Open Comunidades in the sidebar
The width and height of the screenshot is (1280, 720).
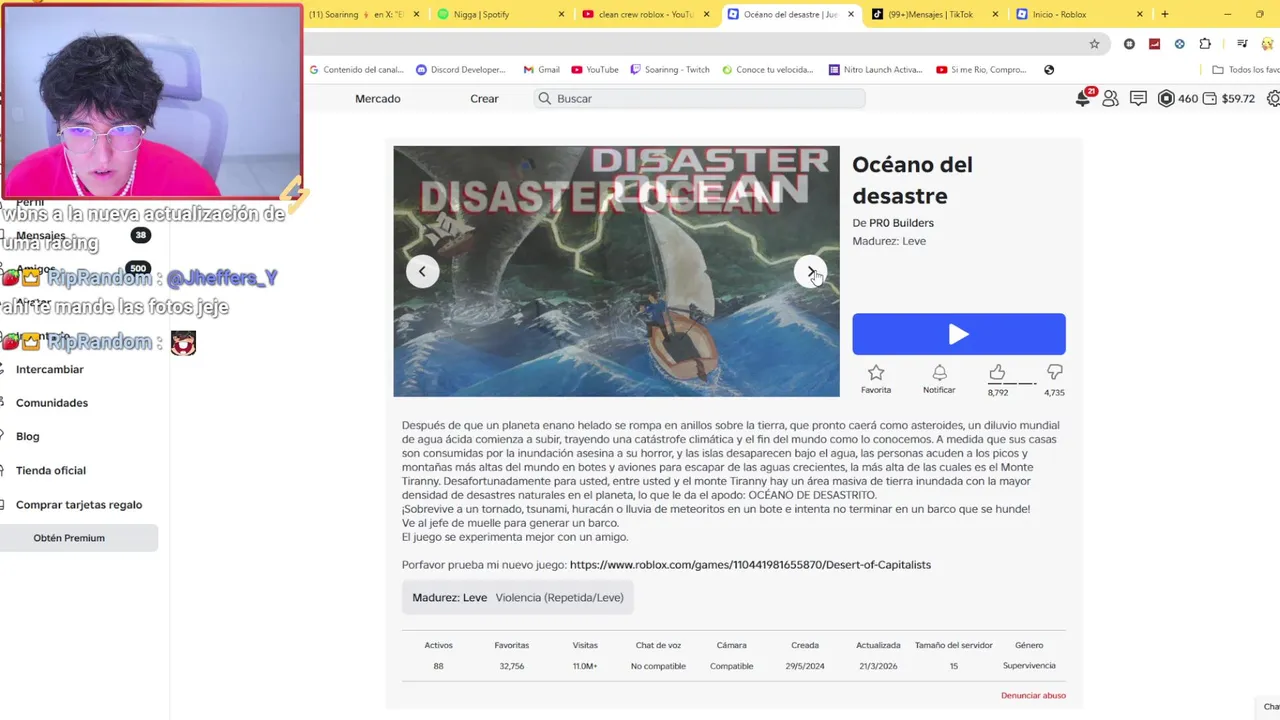click(52, 403)
